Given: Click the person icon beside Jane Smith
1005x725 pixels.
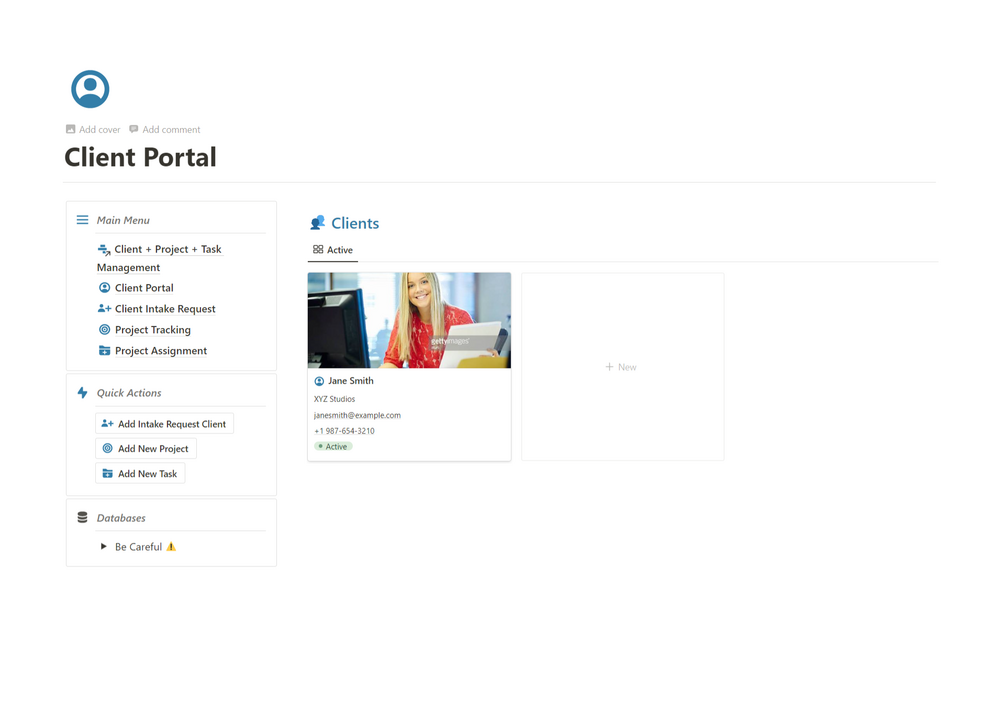Looking at the screenshot, I should click(x=319, y=381).
